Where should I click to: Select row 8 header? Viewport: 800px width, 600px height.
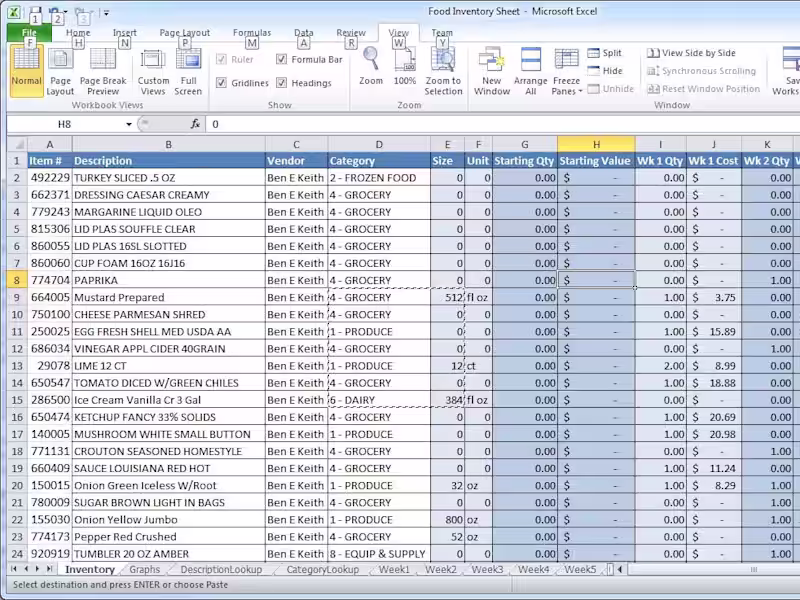click(17, 280)
